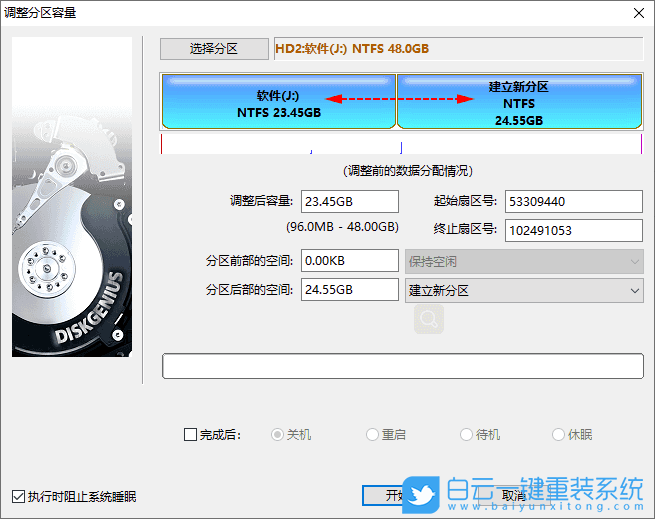The height and width of the screenshot is (519, 655).
Task: Click the 分区后部的空间 size field
Action: tap(349, 290)
